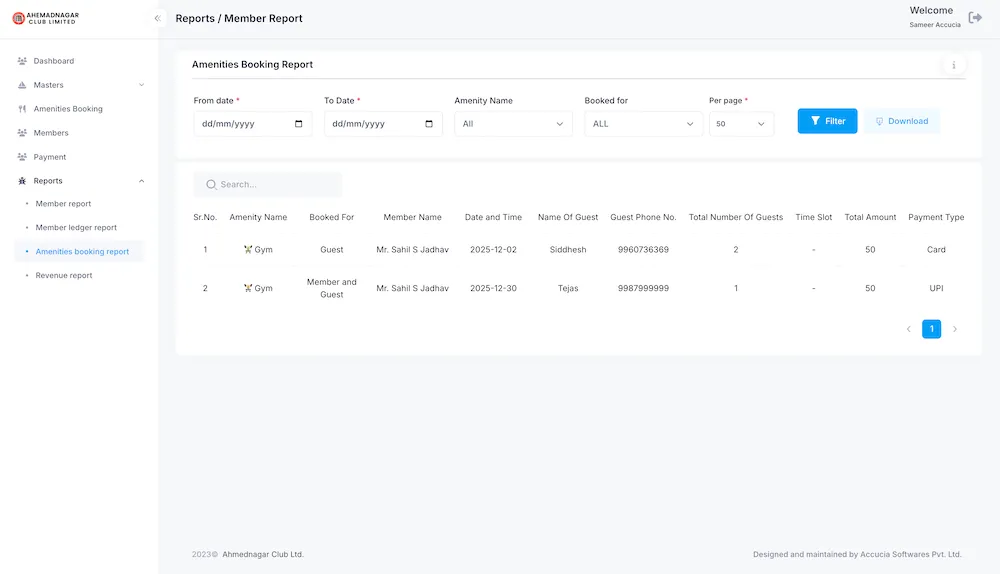Open calendar picker in To Date
Screen dimensions: 1000x574
[429, 124]
